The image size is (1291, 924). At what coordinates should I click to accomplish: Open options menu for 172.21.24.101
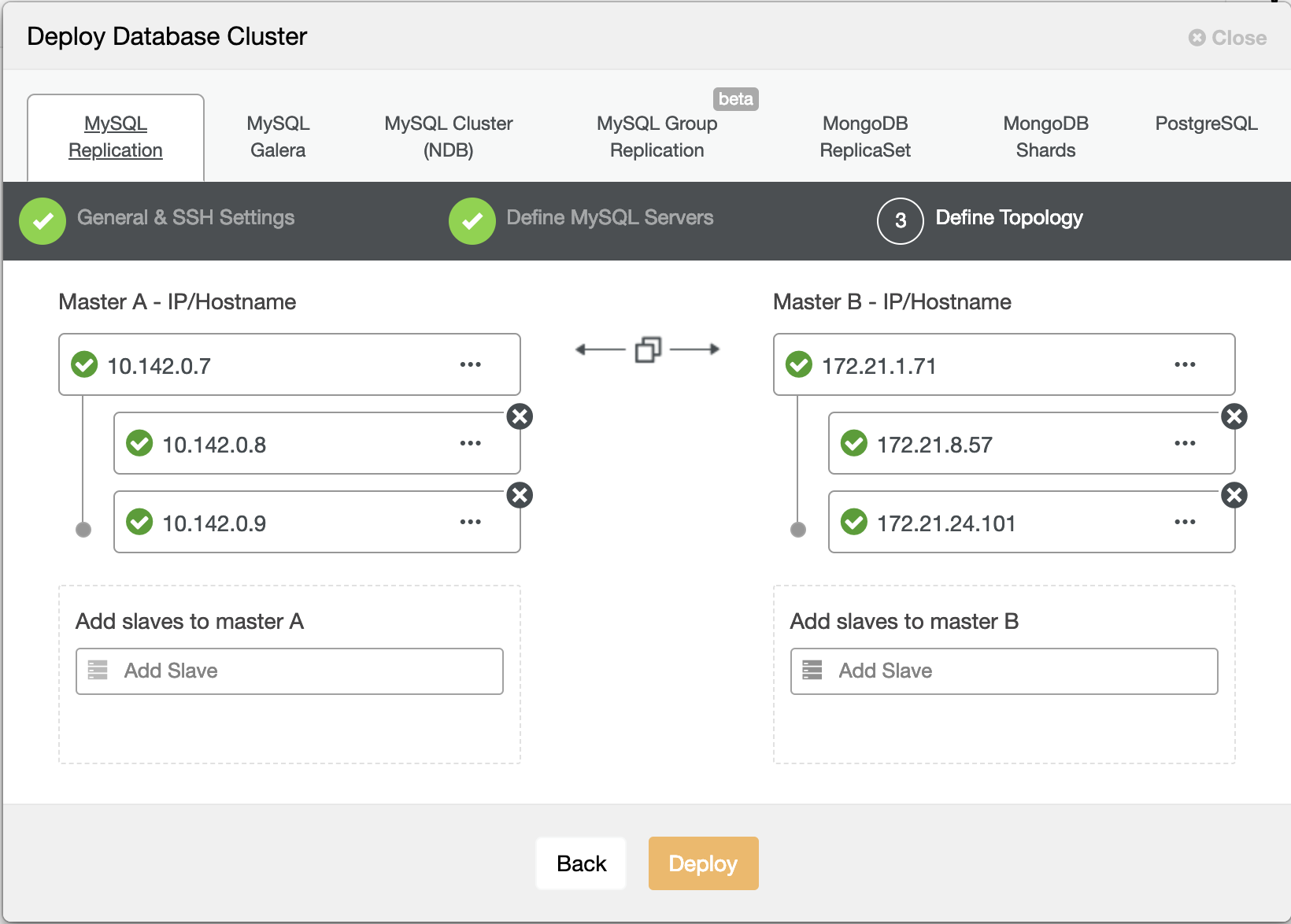coord(1185,522)
